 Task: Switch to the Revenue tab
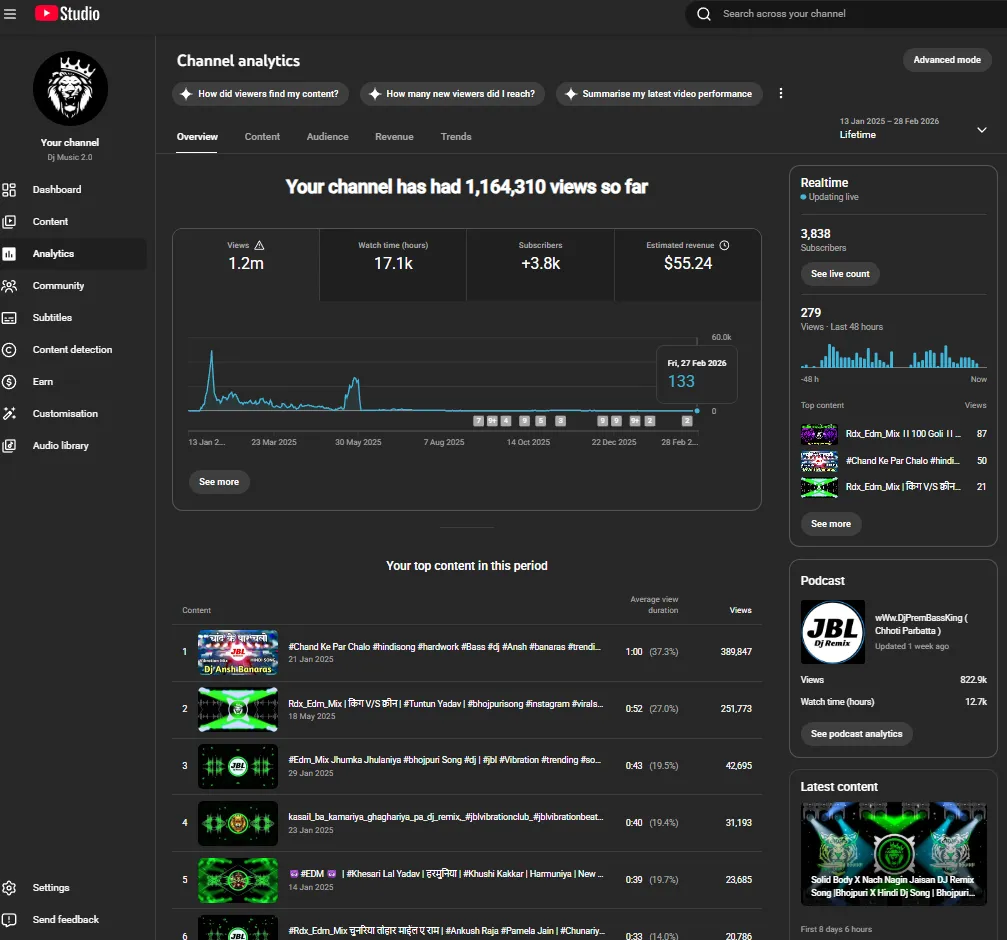[394, 137]
